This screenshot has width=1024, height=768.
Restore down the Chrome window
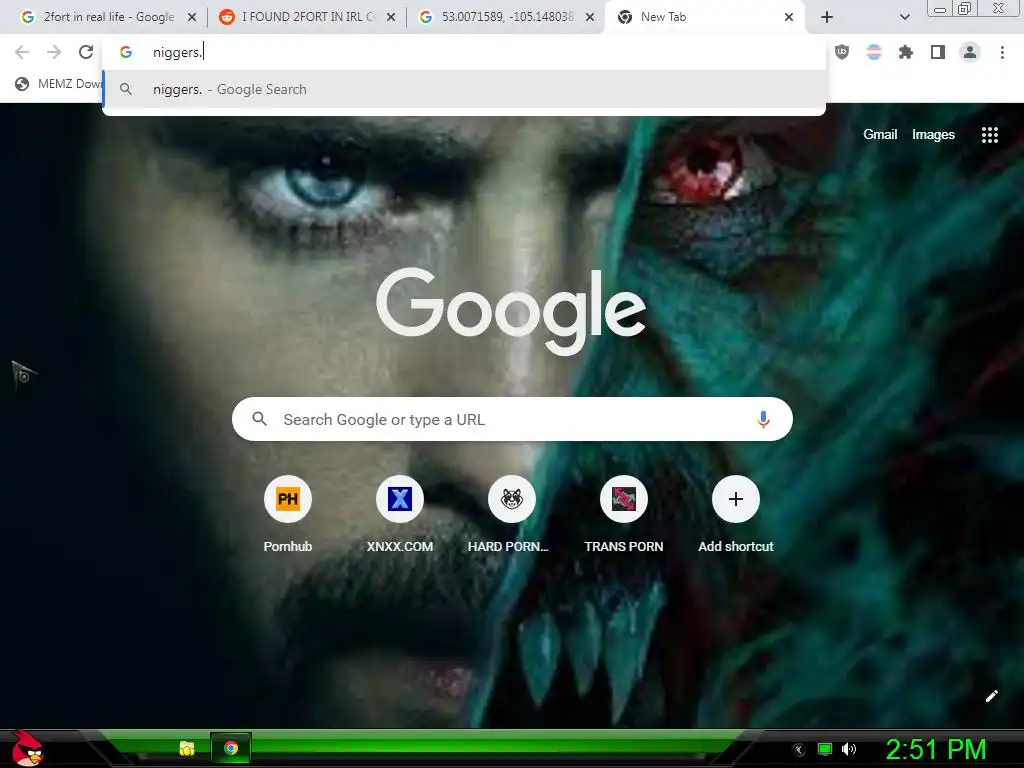point(965,8)
